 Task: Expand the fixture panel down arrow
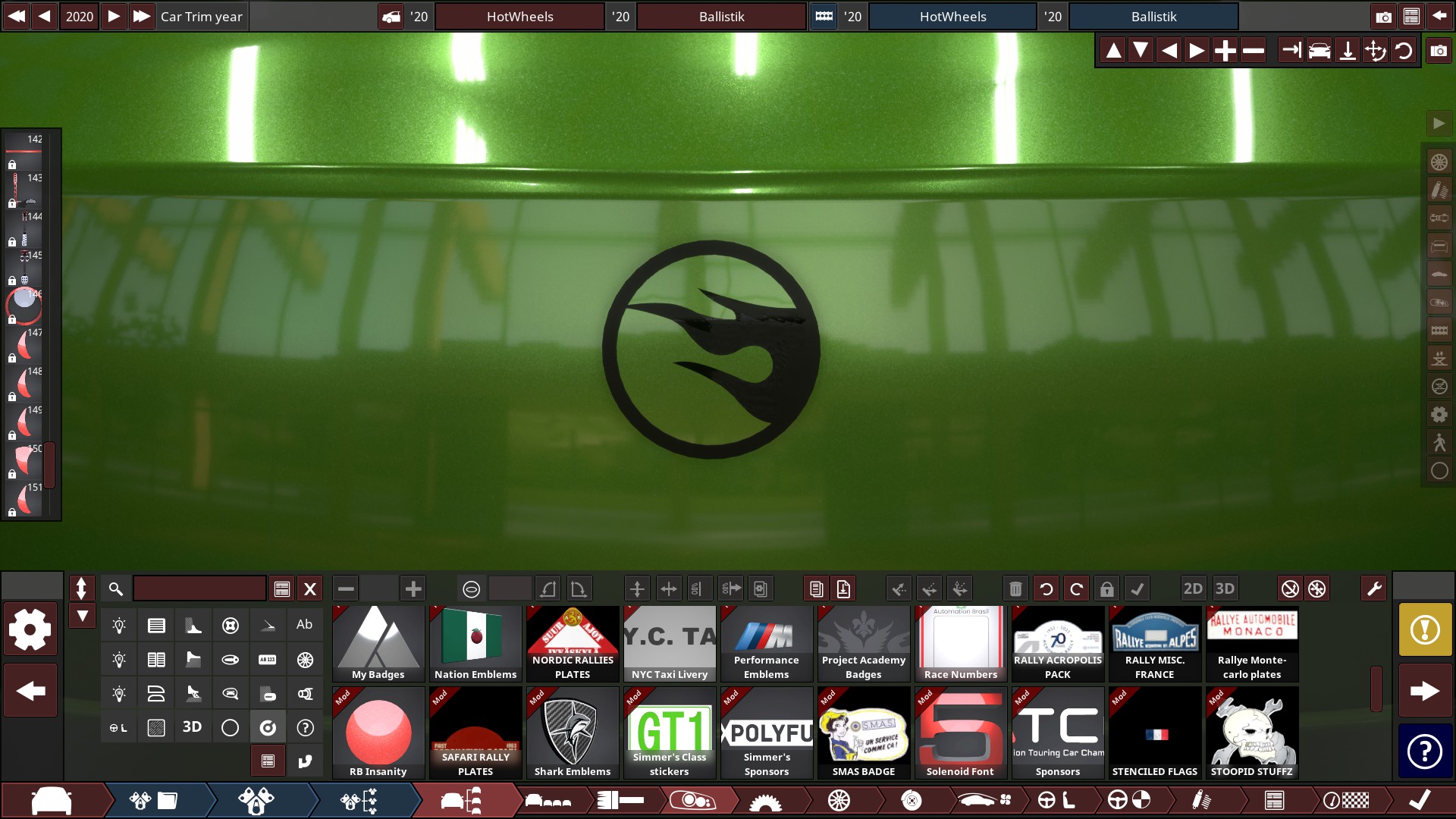(82, 616)
